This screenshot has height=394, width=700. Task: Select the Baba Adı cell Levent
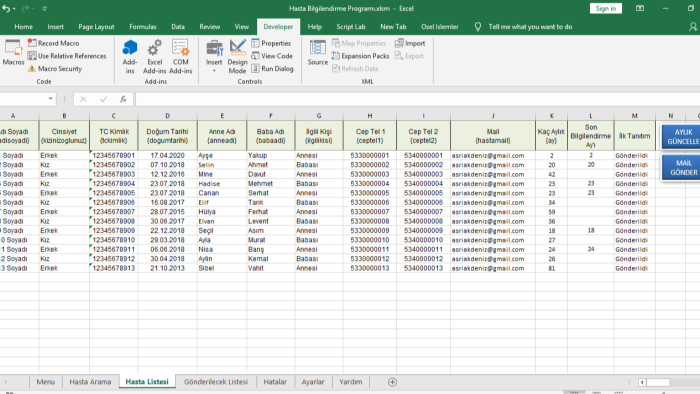coord(271,221)
